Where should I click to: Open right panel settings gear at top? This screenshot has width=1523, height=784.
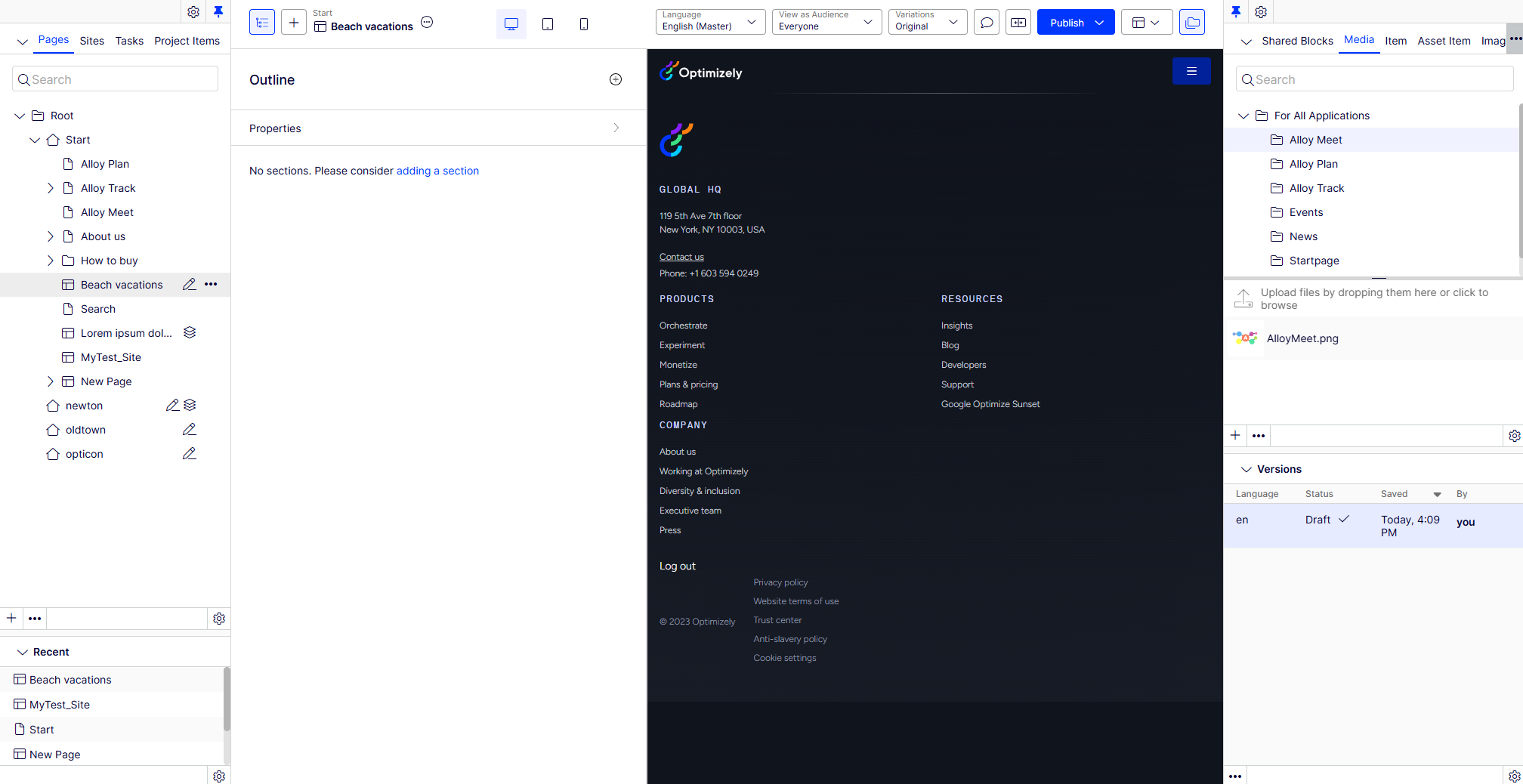[x=1261, y=12]
